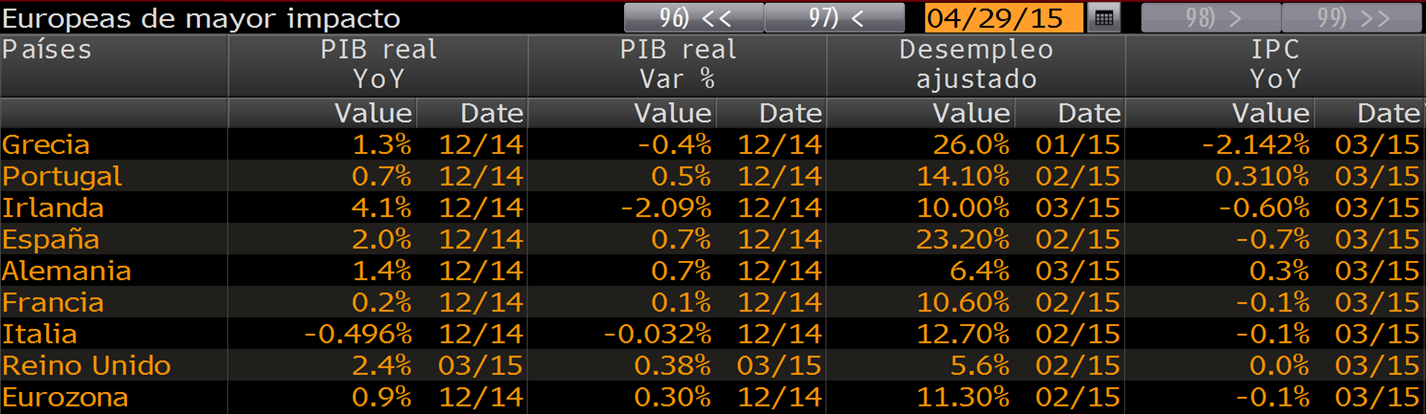Click the Alemania country label
This screenshot has width=1426, height=414.
(x=67, y=271)
